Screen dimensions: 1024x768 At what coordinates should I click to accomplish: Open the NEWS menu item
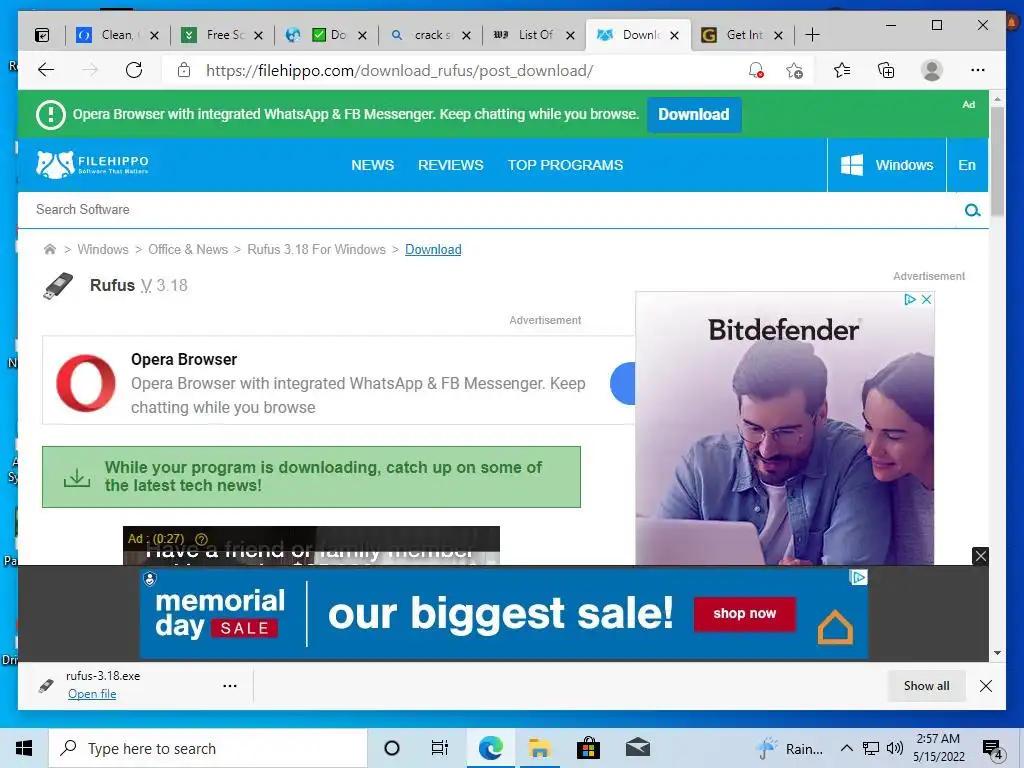372,165
